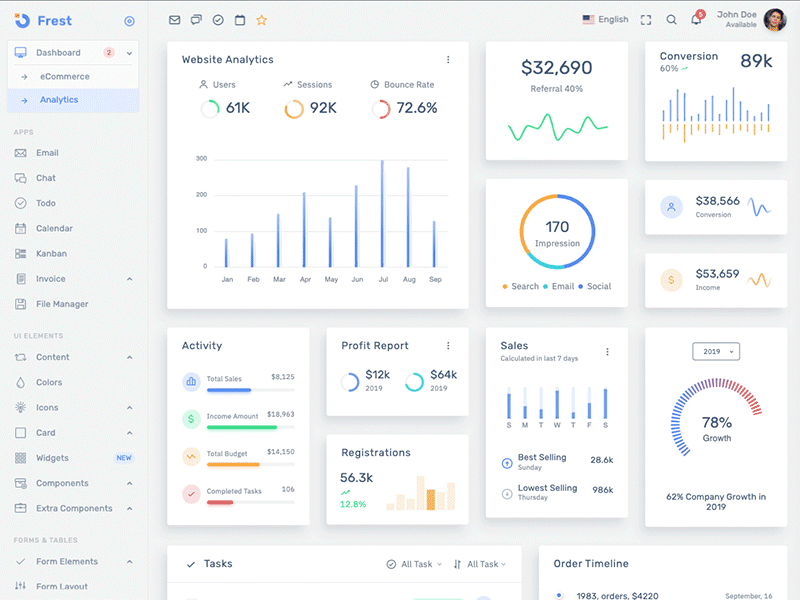Screen dimensions: 800x600
Task: Click the star bookmark icon
Action: click(262, 20)
